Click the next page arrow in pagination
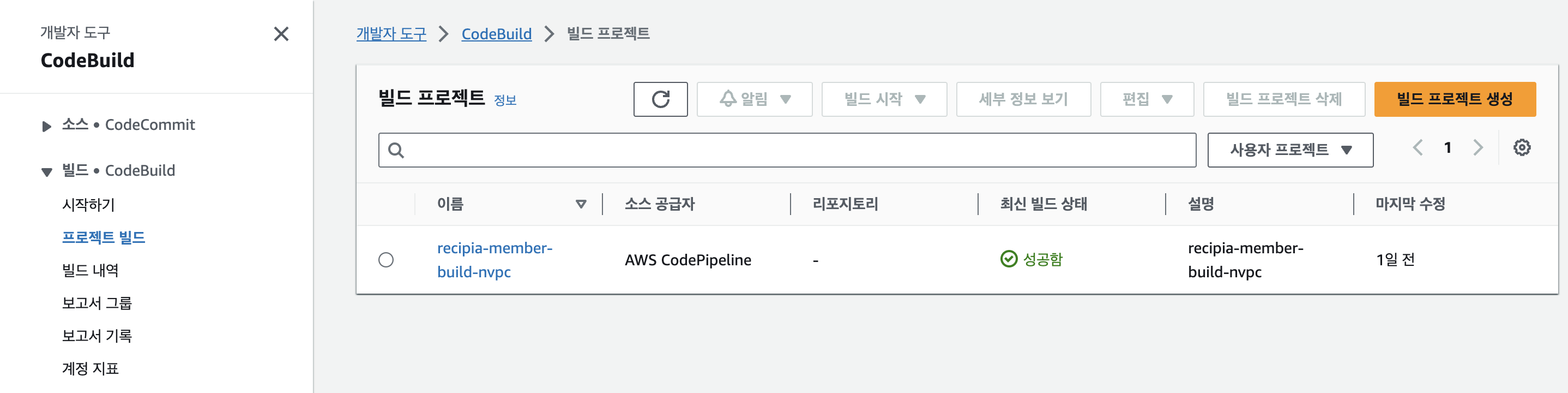The width and height of the screenshot is (1568, 393). 1478,147
